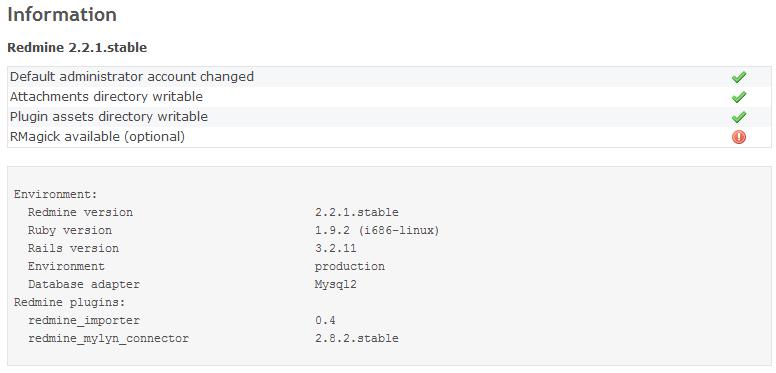The width and height of the screenshot is (776, 373).
Task: Select the Default administrator account changed row text
Action: pos(132,77)
